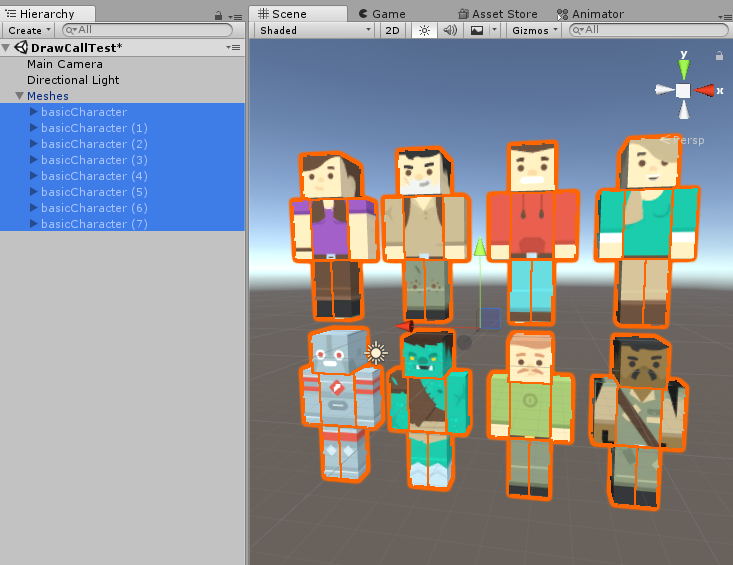Open scene effects dropdown arrow
The height and width of the screenshot is (565, 733).
[495, 30]
